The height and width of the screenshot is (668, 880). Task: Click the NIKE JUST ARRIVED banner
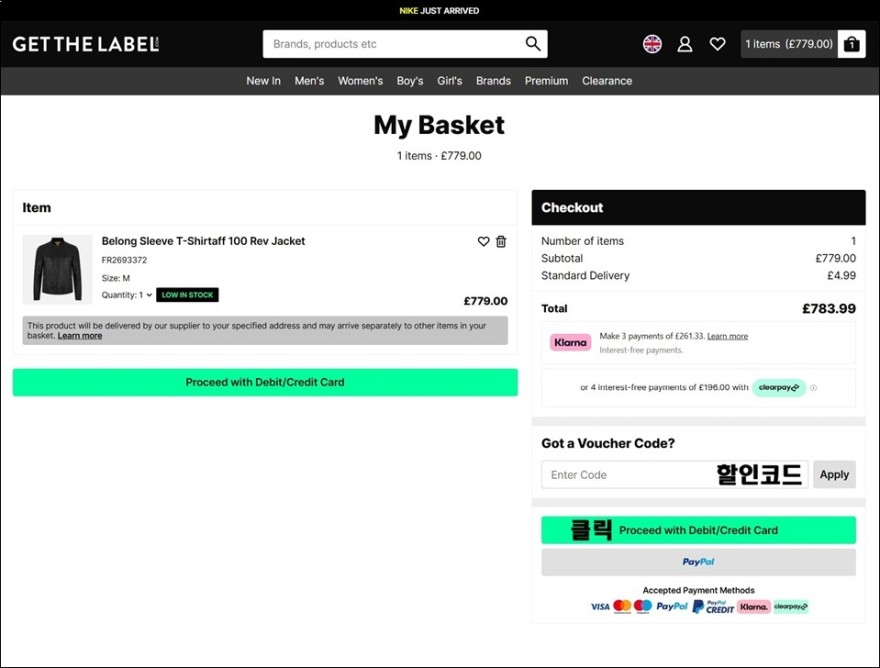coord(439,11)
